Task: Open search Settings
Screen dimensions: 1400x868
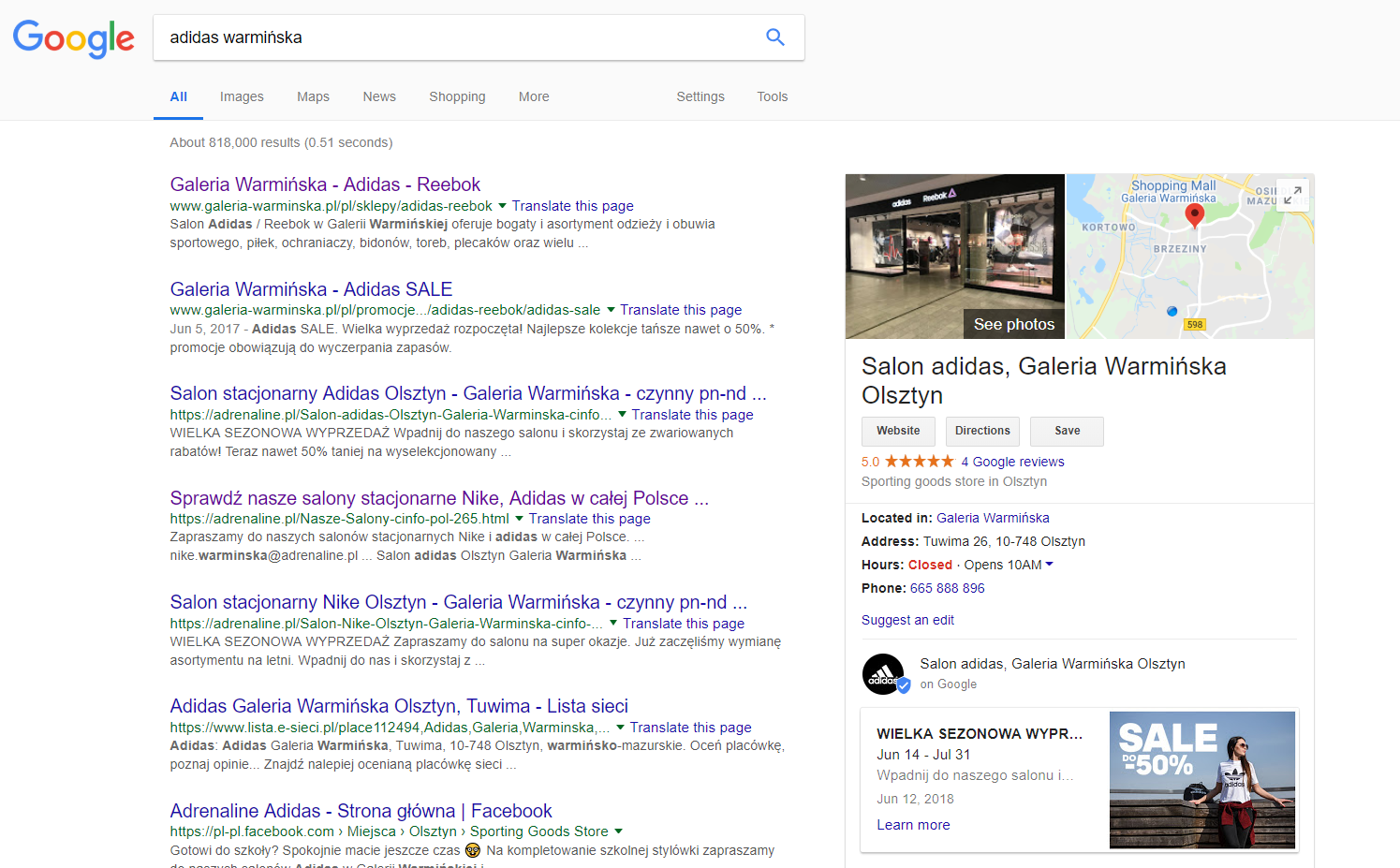Action: click(x=700, y=96)
